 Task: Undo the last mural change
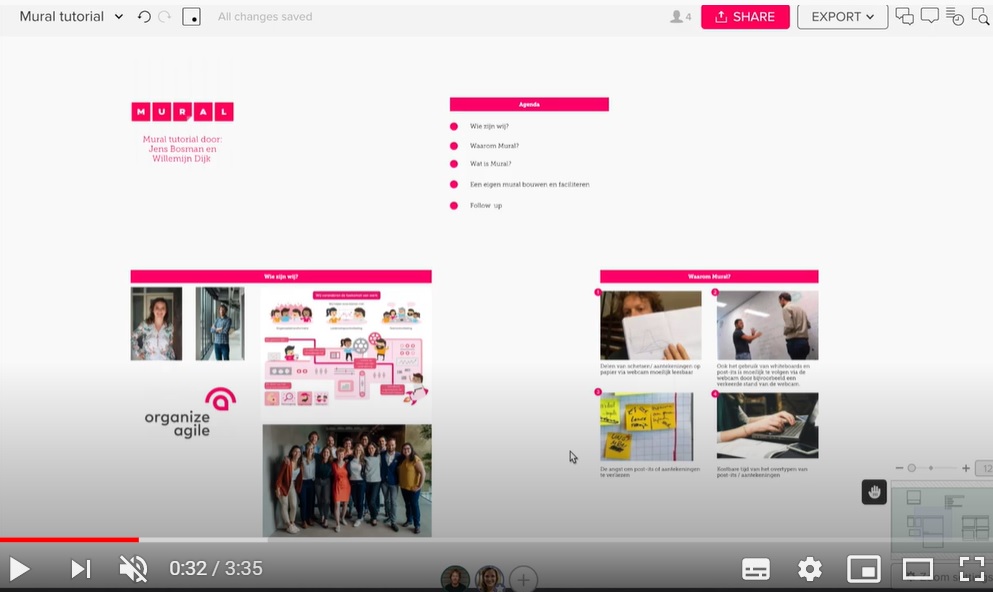click(144, 17)
